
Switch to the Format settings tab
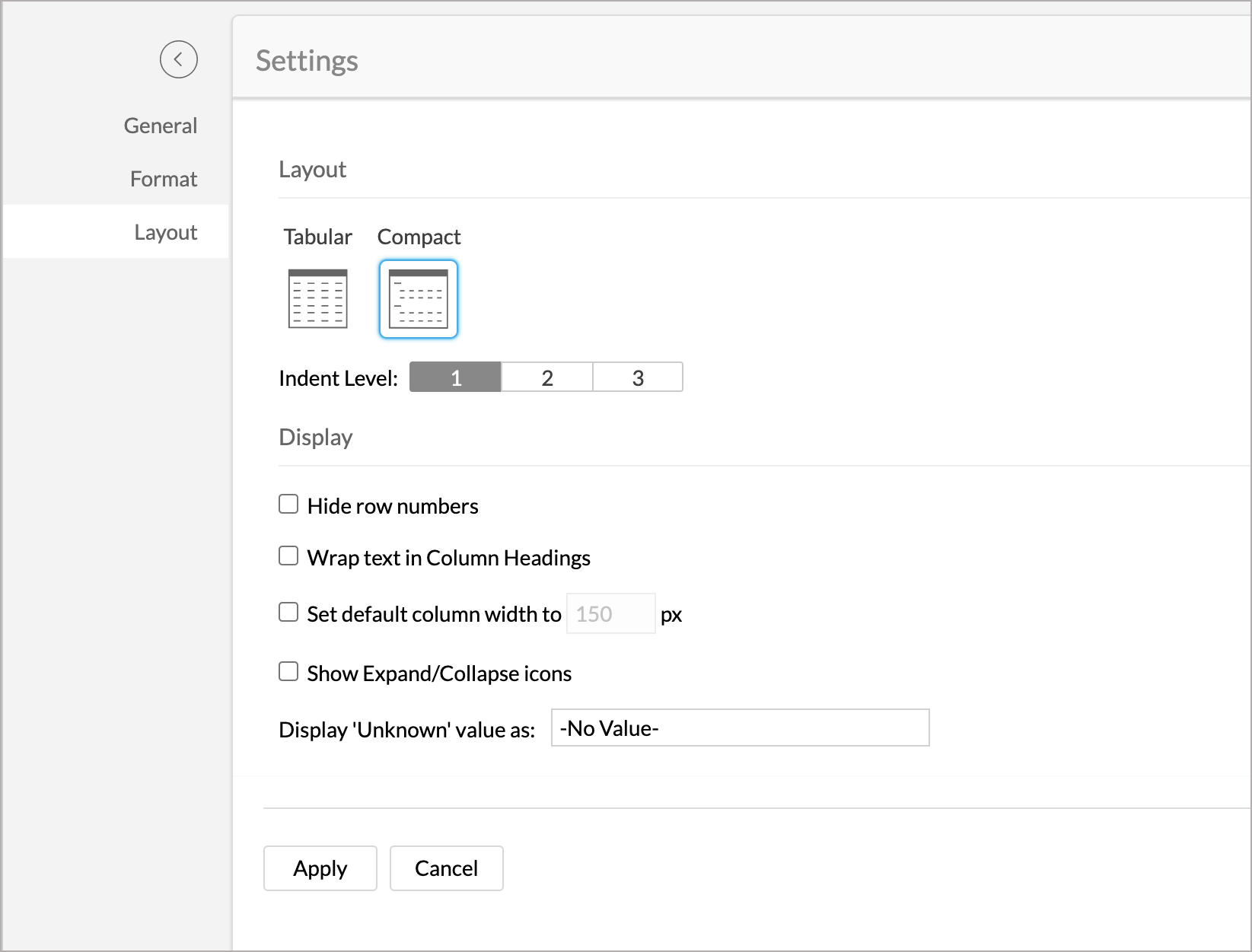click(x=163, y=179)
